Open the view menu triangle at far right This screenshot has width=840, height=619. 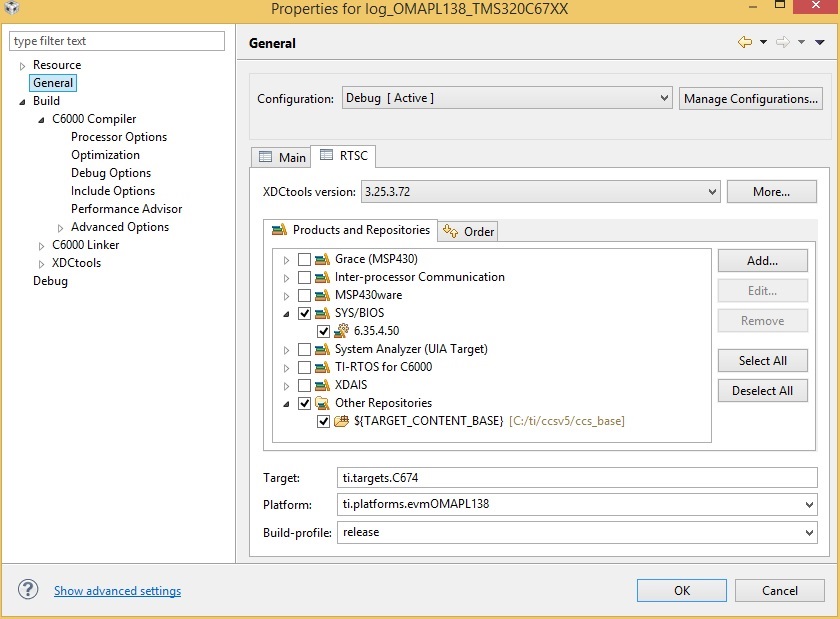tap(820, 42)
